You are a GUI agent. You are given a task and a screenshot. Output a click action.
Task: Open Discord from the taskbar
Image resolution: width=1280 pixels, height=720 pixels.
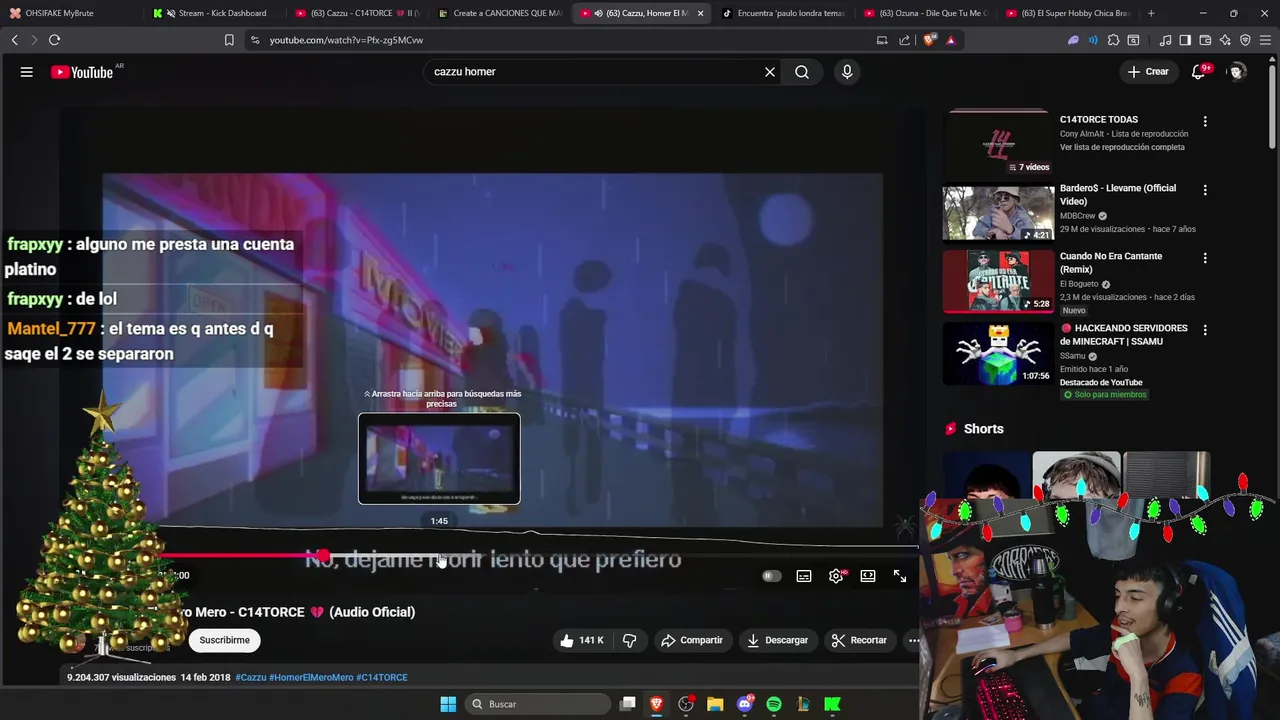pos(745,704)
